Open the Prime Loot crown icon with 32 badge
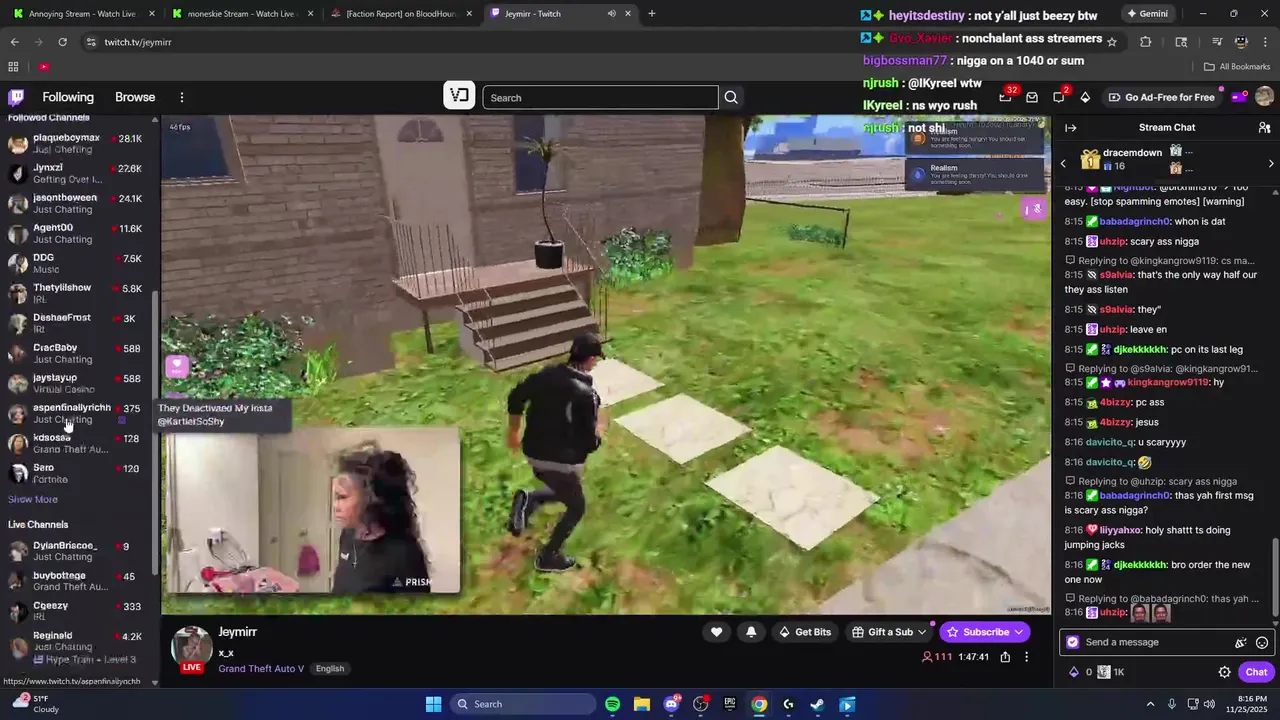This screenshot has height=720, width=1280. pos(1005,97)
